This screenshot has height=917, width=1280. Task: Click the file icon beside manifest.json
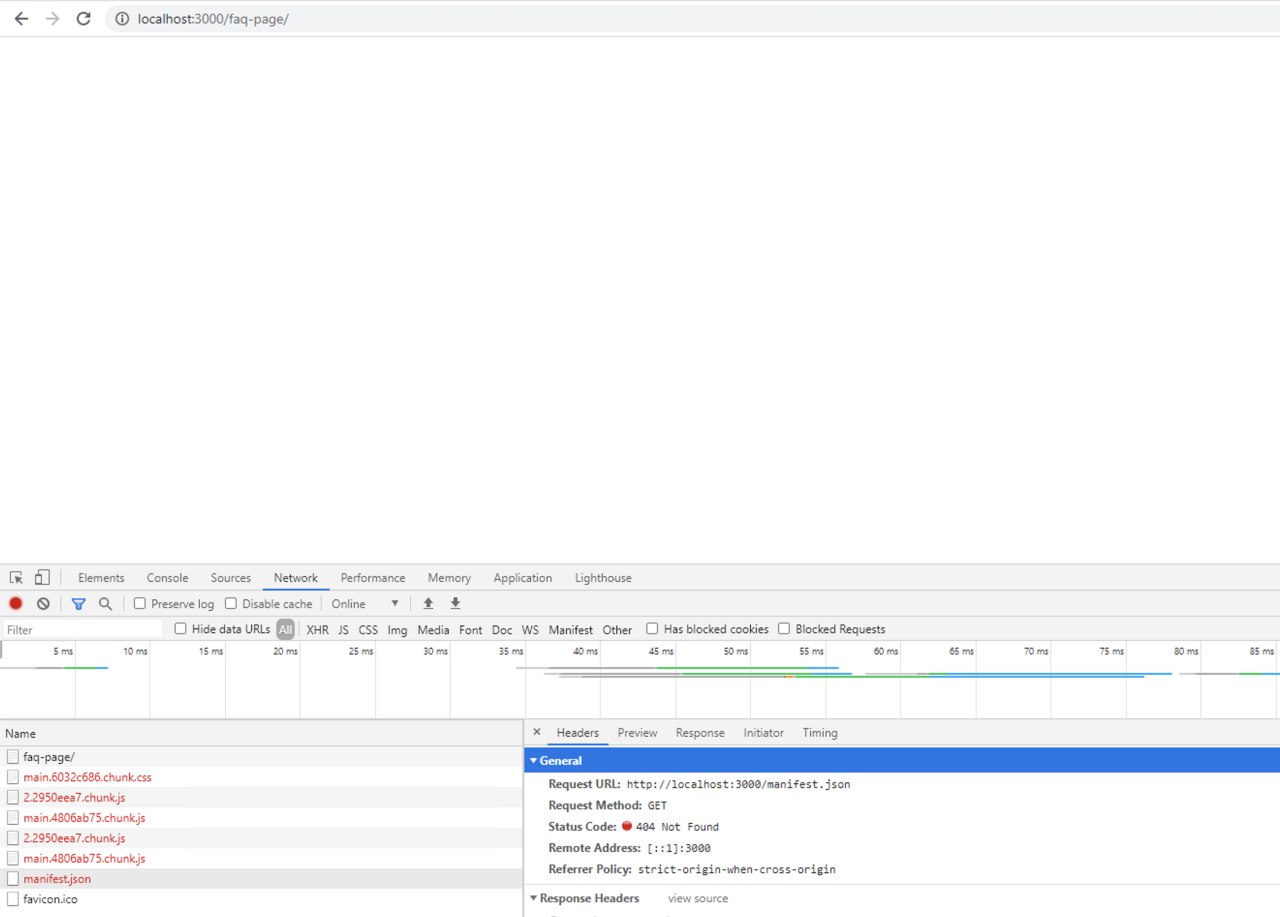(x=13, y=879)
